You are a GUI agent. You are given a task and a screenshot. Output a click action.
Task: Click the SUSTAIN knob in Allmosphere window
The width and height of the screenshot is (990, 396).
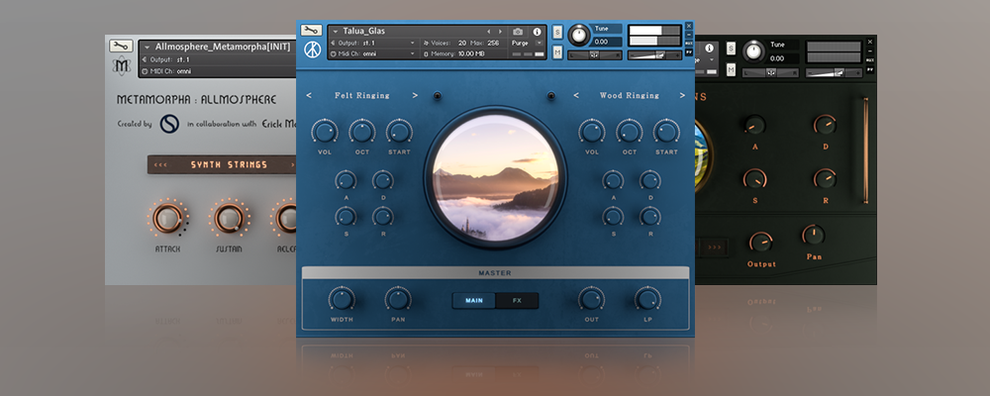229,219
